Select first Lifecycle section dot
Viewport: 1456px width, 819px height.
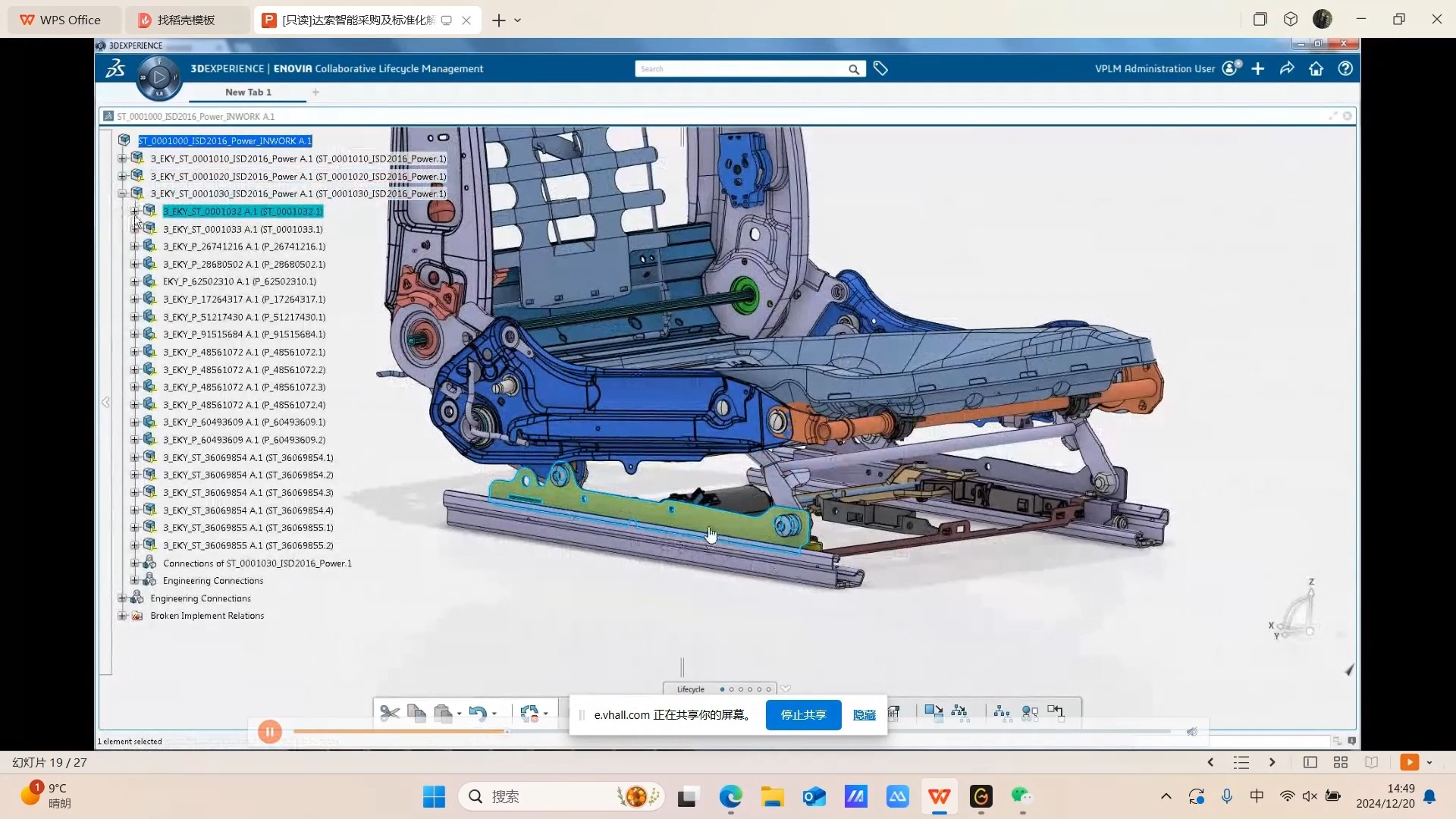click(x=722, y=689)
